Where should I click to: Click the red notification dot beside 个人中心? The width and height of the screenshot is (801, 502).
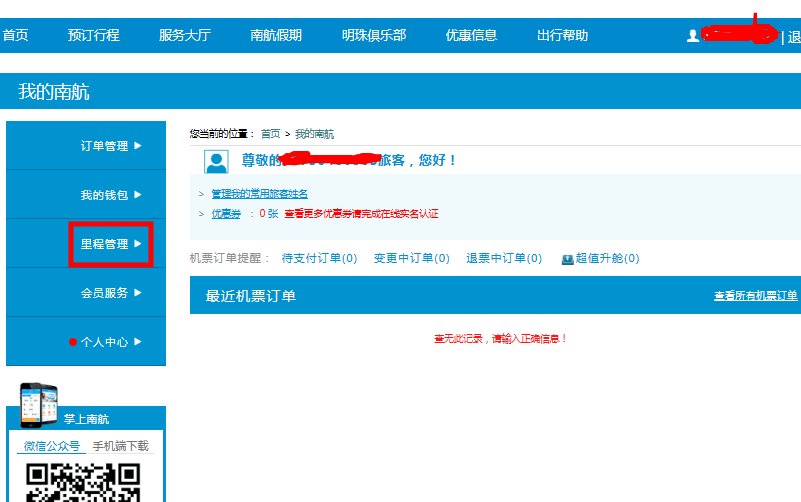point(73,342)
